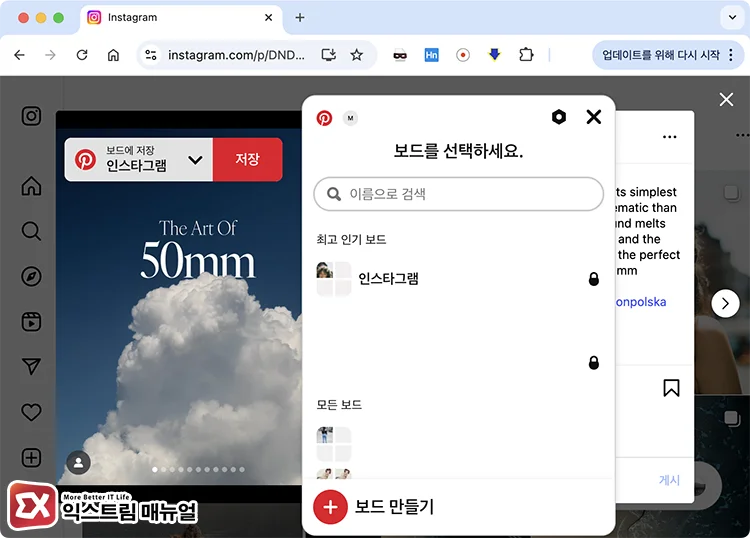Click 보드 만들기 to create a board
Viewport: 750px width, 538px height.
point(394,507)
